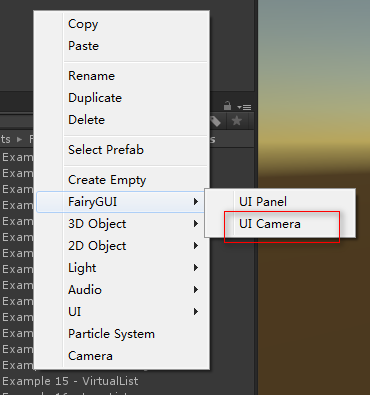Choose Camera at bottom of context menu
The height and width of the screenshot is (395, 370).
click(122, 356)
